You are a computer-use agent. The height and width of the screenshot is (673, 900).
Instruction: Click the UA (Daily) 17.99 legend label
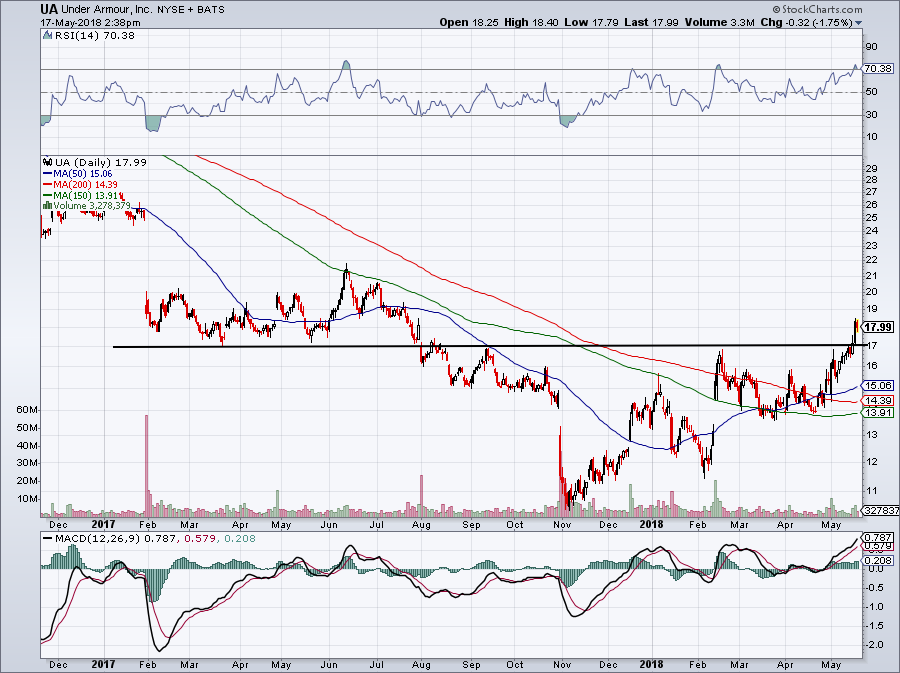point(101,162)
